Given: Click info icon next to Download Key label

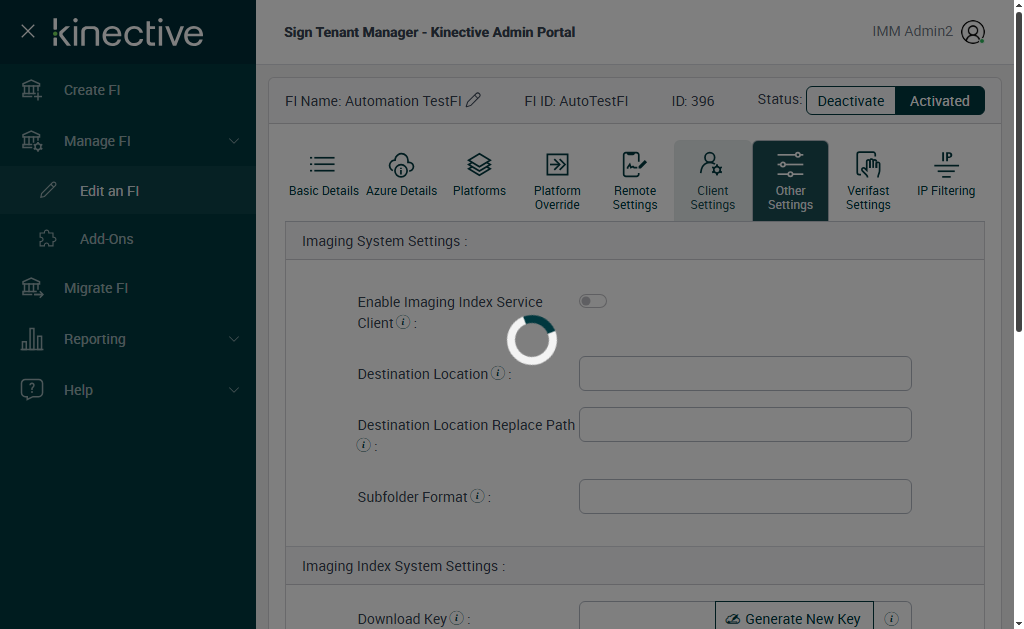Looking at the screenshot, I should [x=456, y=618].
